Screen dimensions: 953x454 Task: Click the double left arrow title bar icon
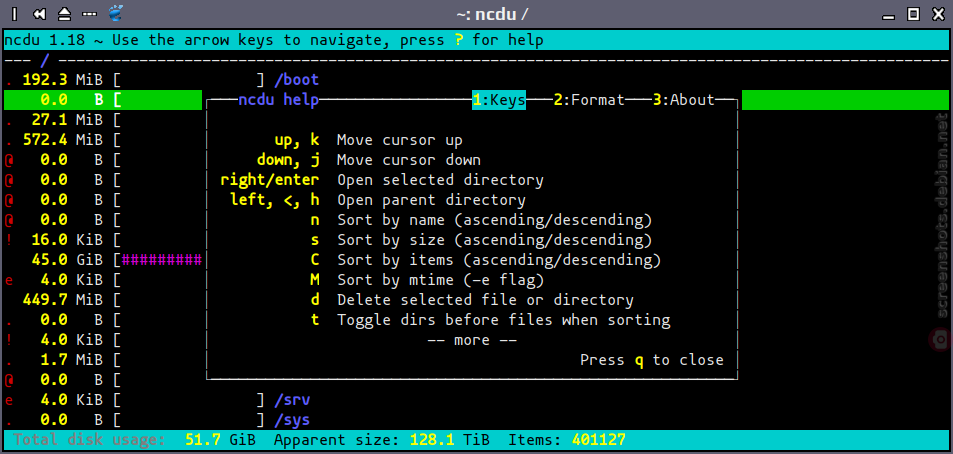click(39, 13)
